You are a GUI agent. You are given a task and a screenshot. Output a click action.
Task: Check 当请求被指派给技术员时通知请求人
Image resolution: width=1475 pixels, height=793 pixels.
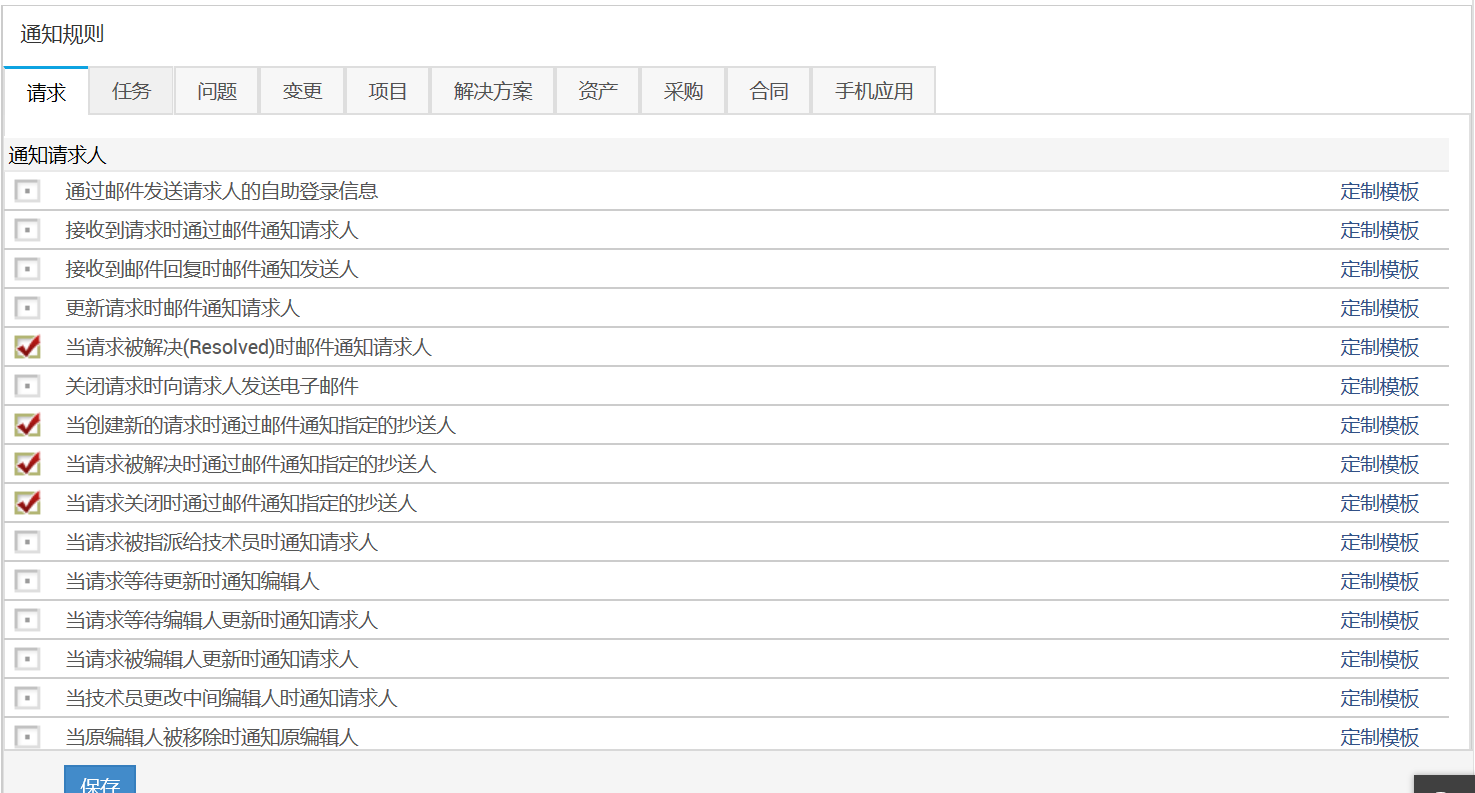[27, 542]
